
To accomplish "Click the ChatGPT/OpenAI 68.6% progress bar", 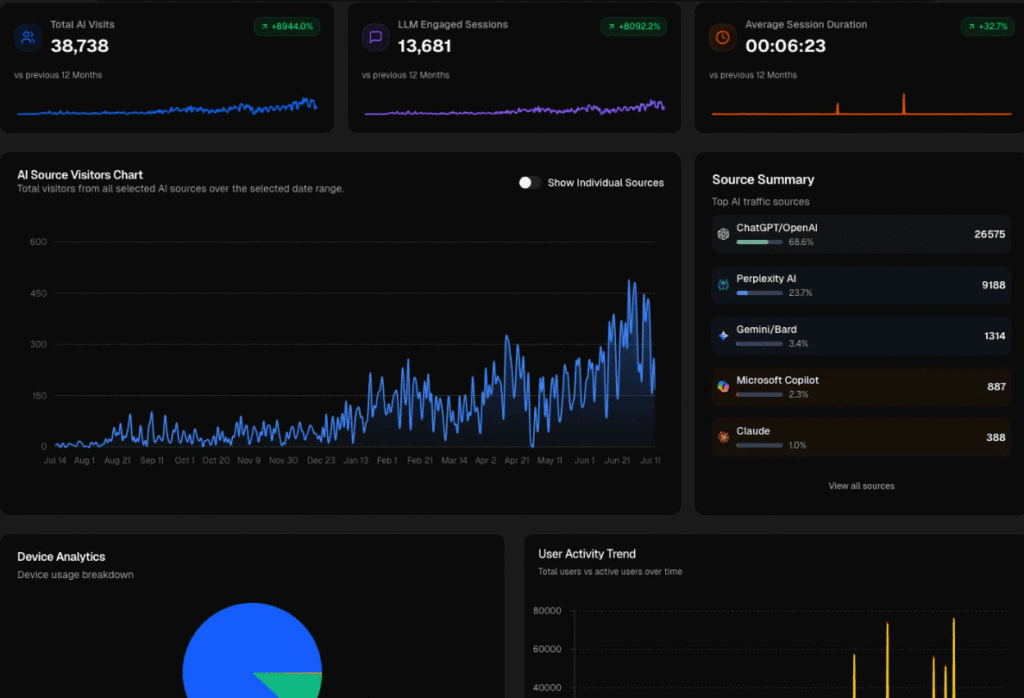I will pos(759,242).
